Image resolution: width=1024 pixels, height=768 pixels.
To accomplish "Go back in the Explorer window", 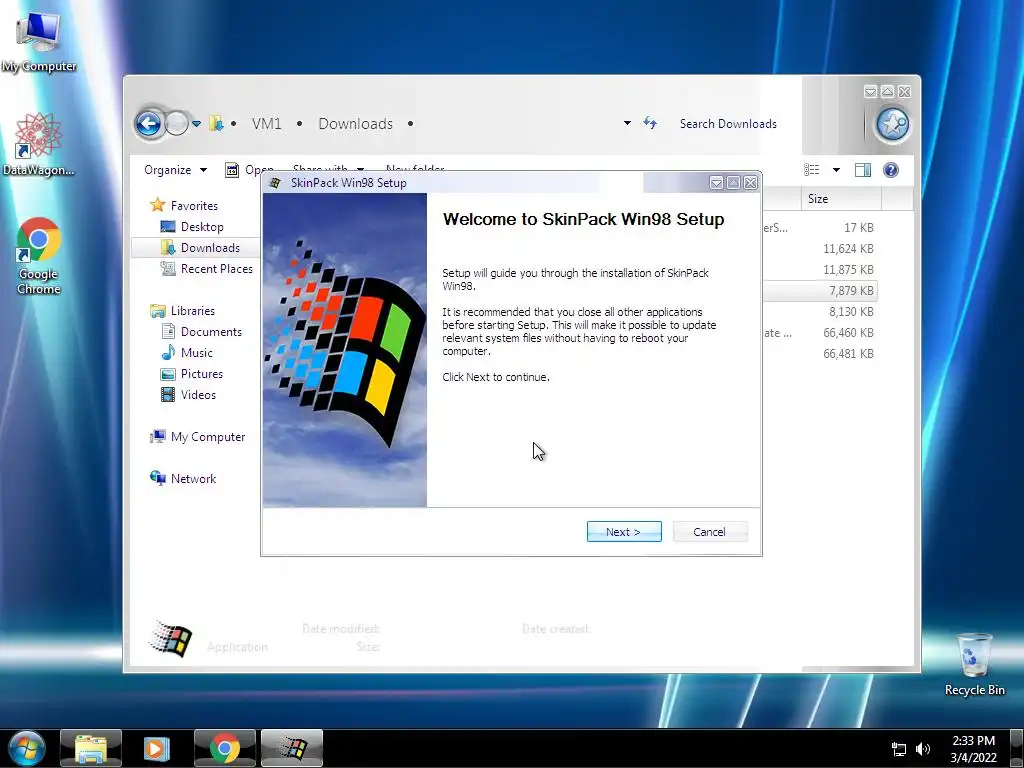I will [x=148, y=123].
